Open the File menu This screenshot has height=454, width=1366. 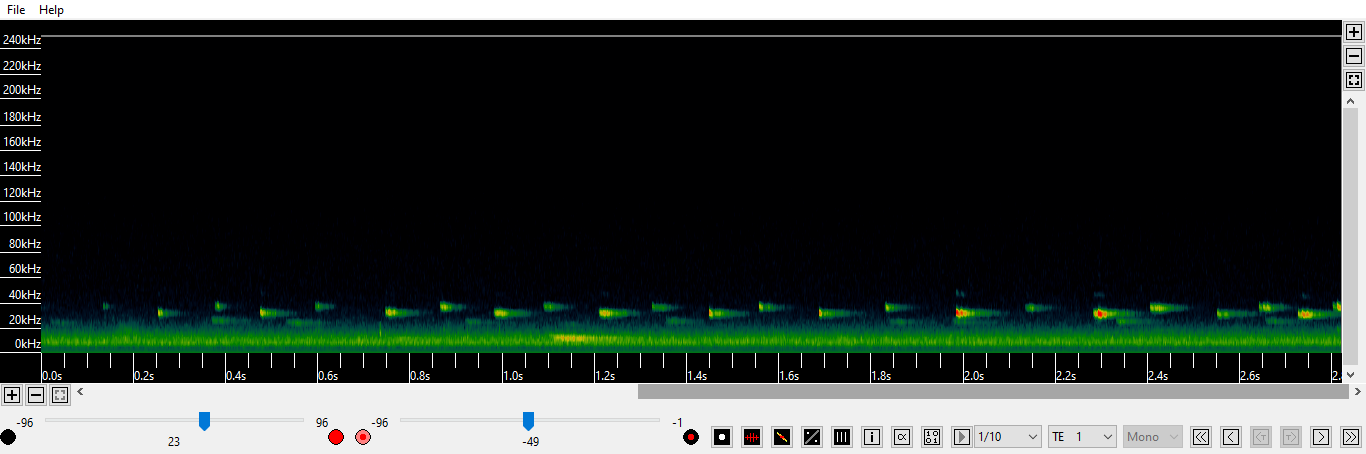[16, 9]
